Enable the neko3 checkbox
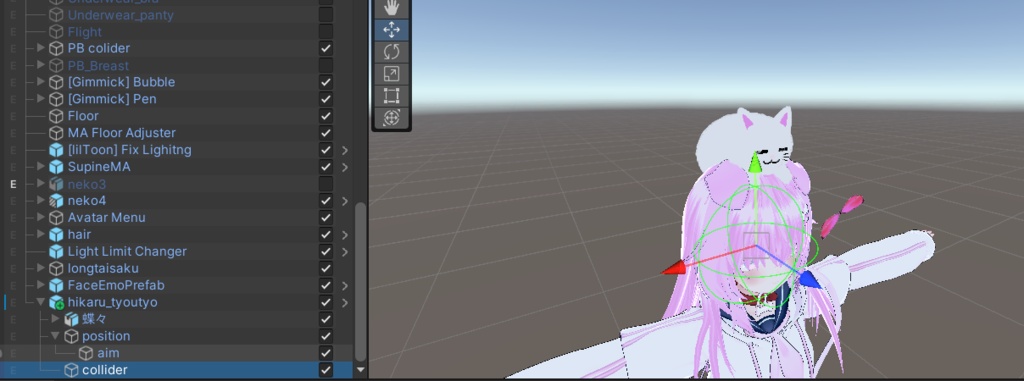The height and width of the screenshot is (381, 1024). [x=325, y=184]
